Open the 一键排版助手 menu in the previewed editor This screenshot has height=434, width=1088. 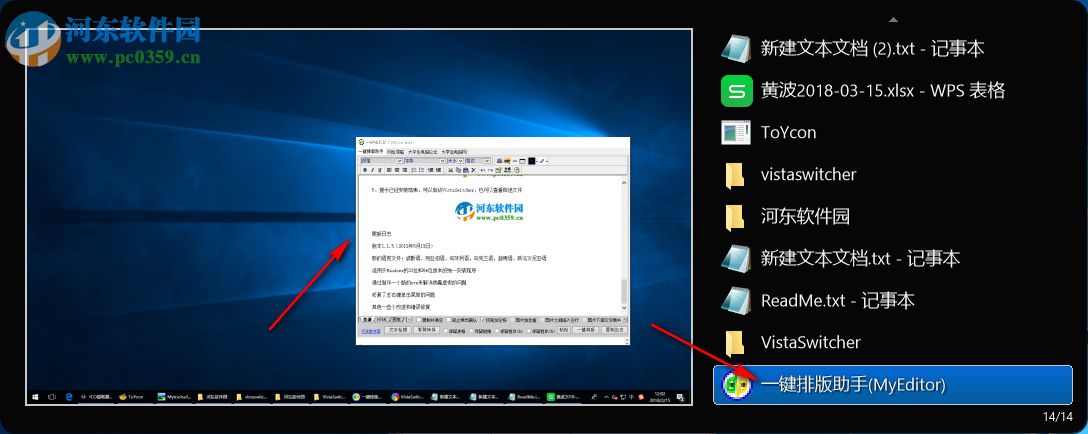pos(371,152)
